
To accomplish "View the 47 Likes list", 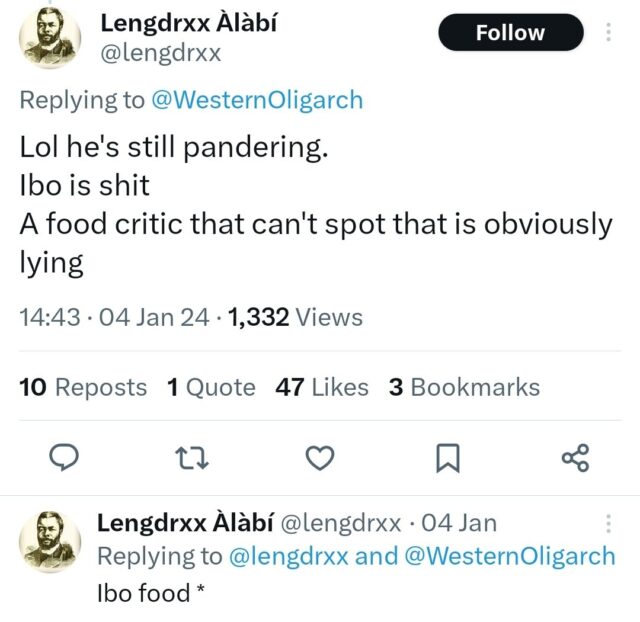I will tap(322, 387).
